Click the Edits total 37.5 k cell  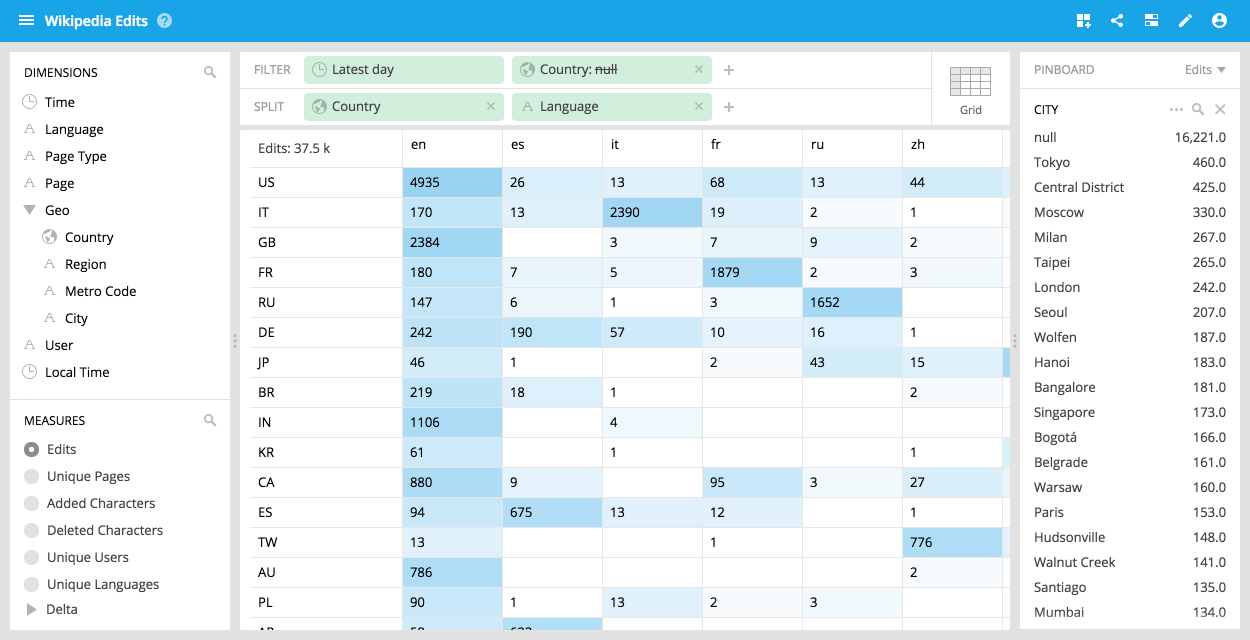321,147
